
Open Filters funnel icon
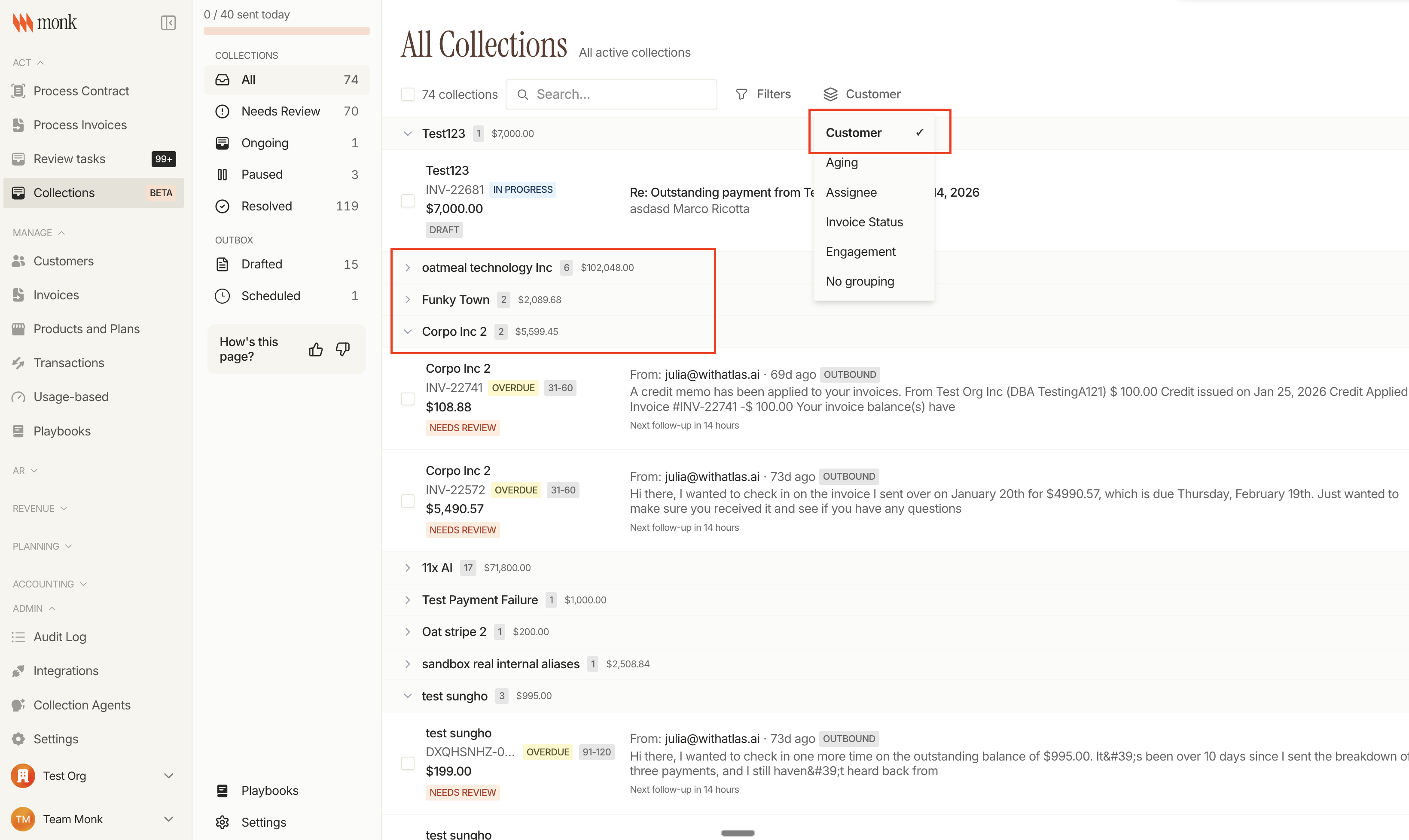[x=741, y=94]
